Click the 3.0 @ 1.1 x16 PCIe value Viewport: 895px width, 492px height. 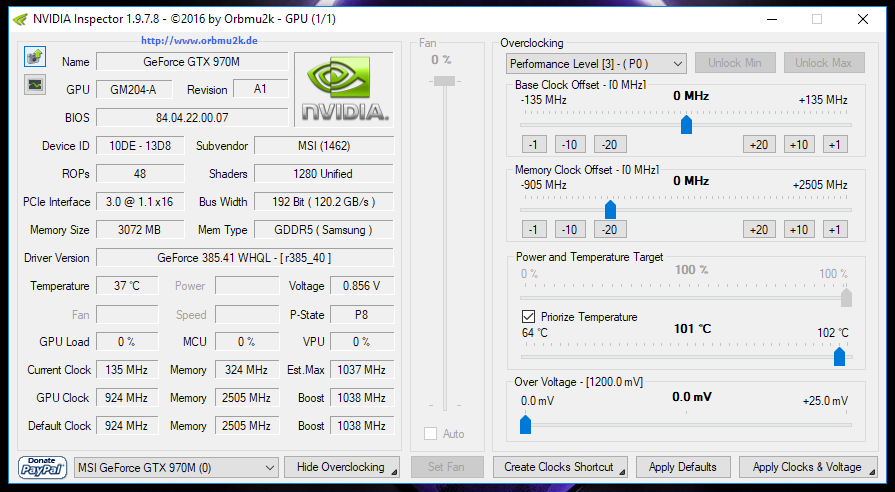(x=140, y=201)
